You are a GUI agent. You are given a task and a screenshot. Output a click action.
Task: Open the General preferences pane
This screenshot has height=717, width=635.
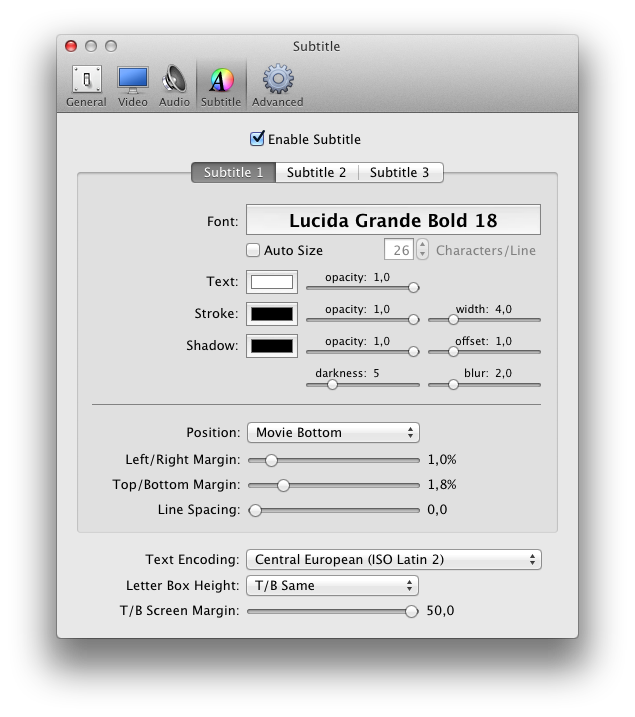(x=86, y=86)
